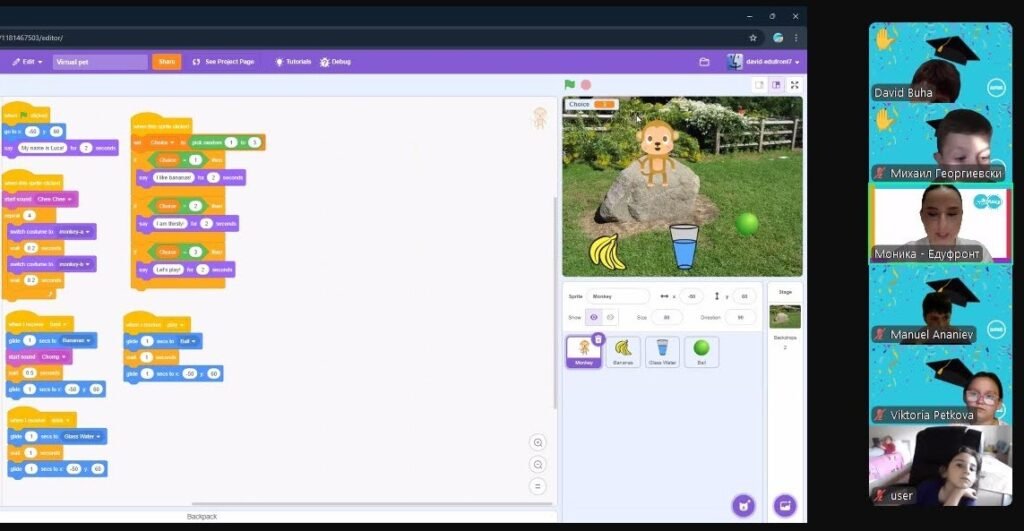Select the Monkey sprite thumbnail
The image size is (1024, 531).
click(583, 353)
